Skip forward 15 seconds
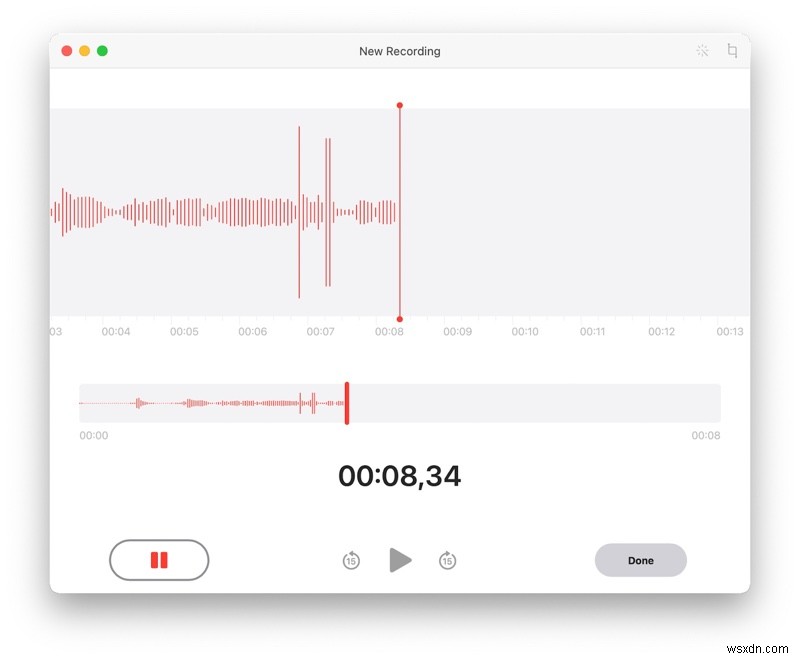 click(447, 560)
